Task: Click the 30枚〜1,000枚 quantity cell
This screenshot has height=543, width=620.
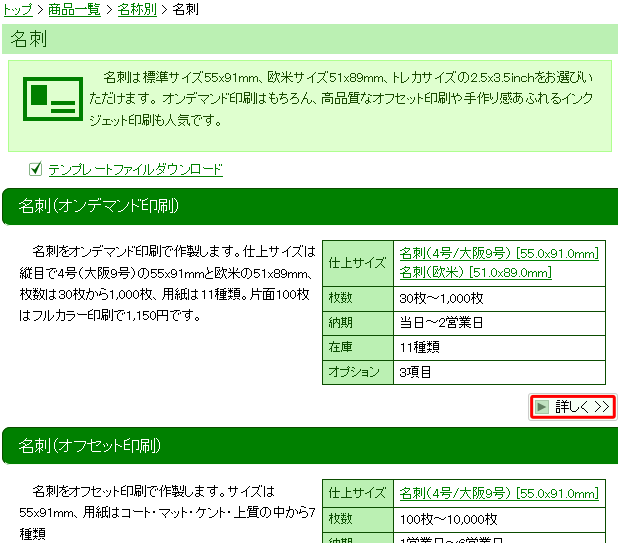Action: tap(441, 298)
